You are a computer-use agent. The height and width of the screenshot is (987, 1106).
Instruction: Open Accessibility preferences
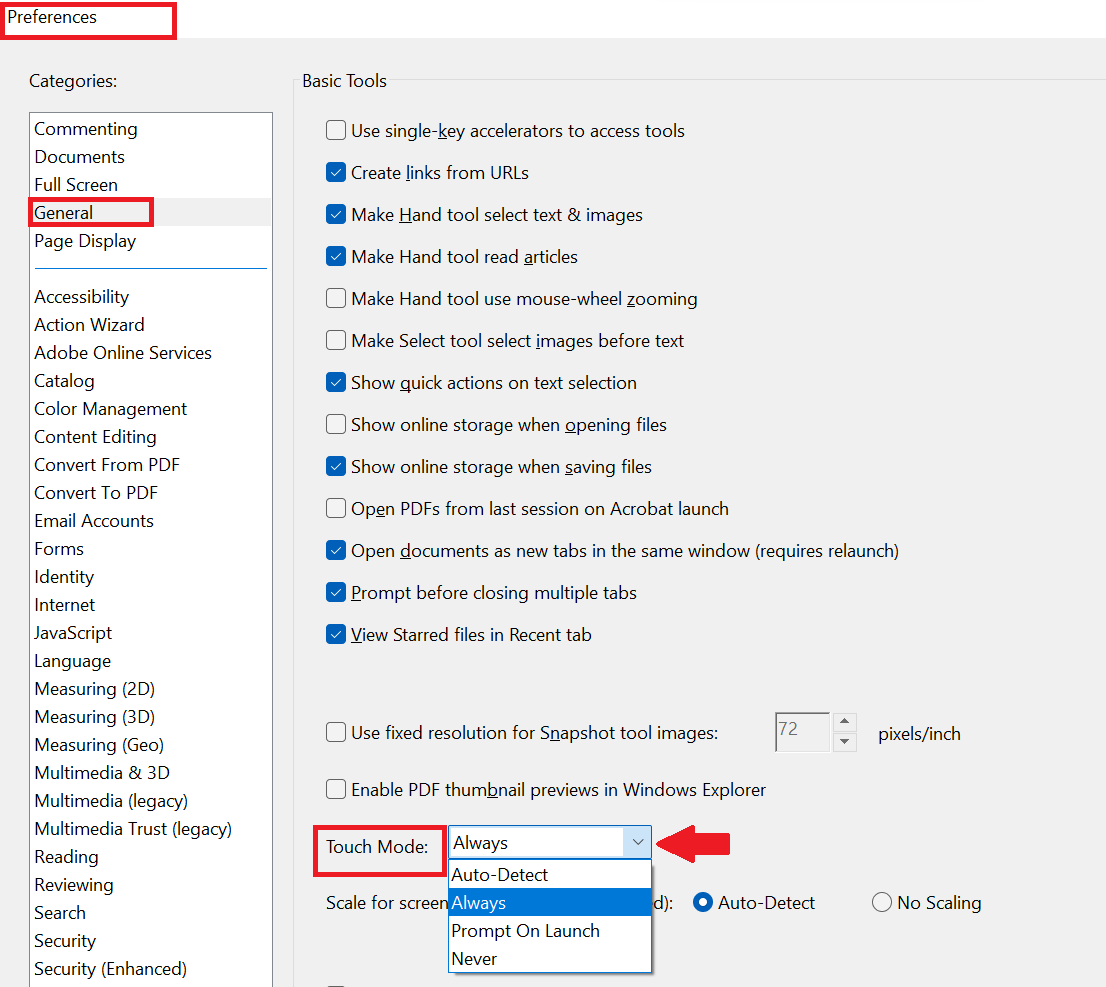coord(81,296)
